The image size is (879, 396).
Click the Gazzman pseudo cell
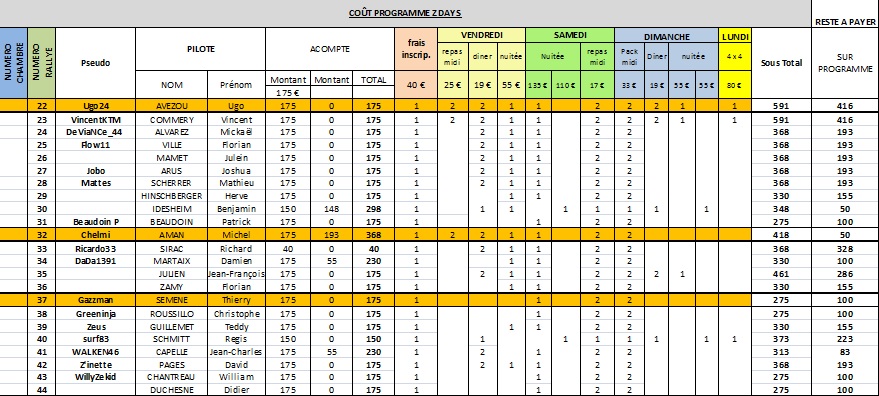pos(96,301)
